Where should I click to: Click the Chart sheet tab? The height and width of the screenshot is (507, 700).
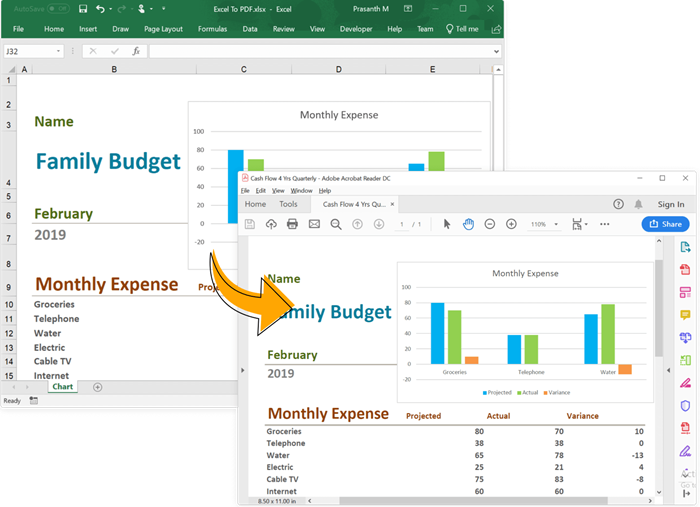click(62, 386)
